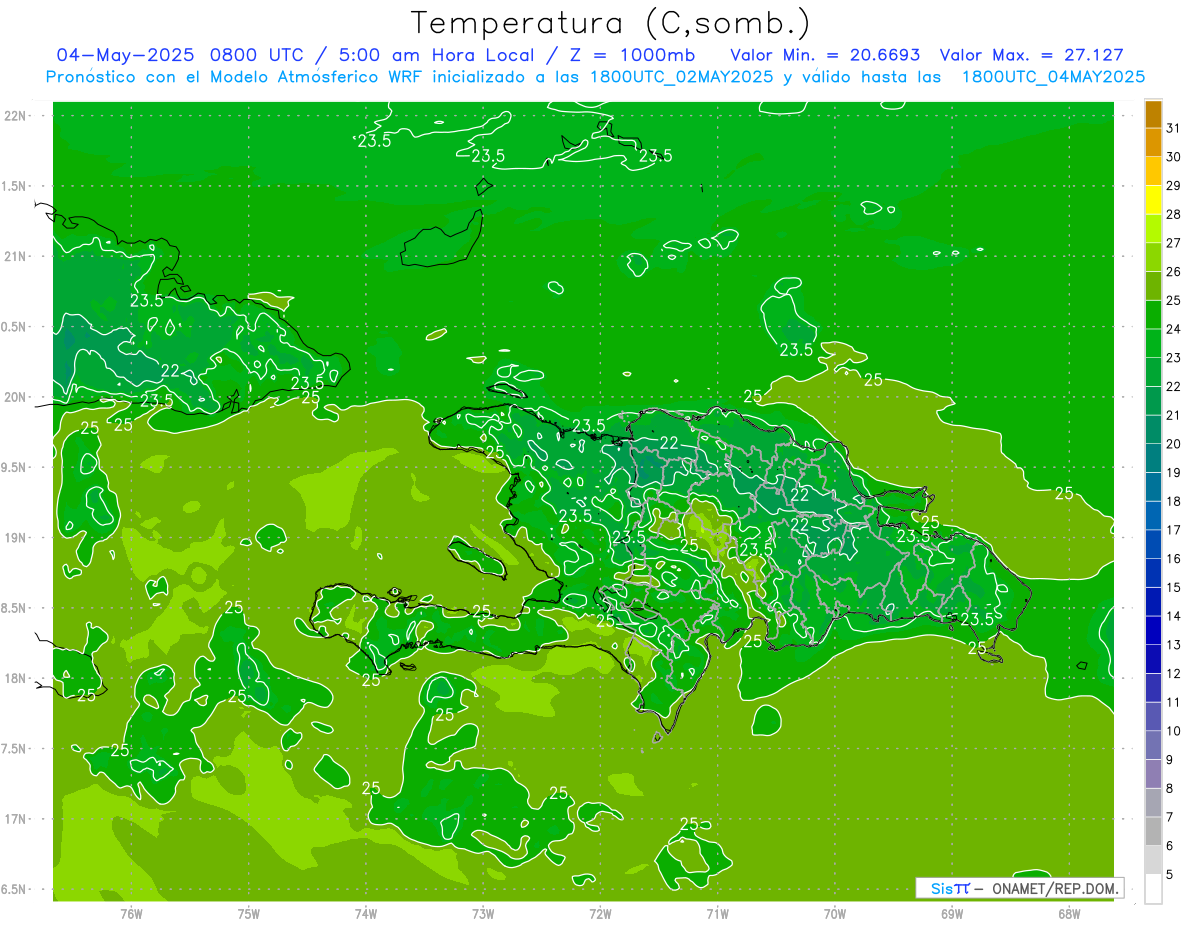Screen dimensions: 1200x927
Task: Select "Valor Max. = 27.127" in header
Action: pos(1032,54)
